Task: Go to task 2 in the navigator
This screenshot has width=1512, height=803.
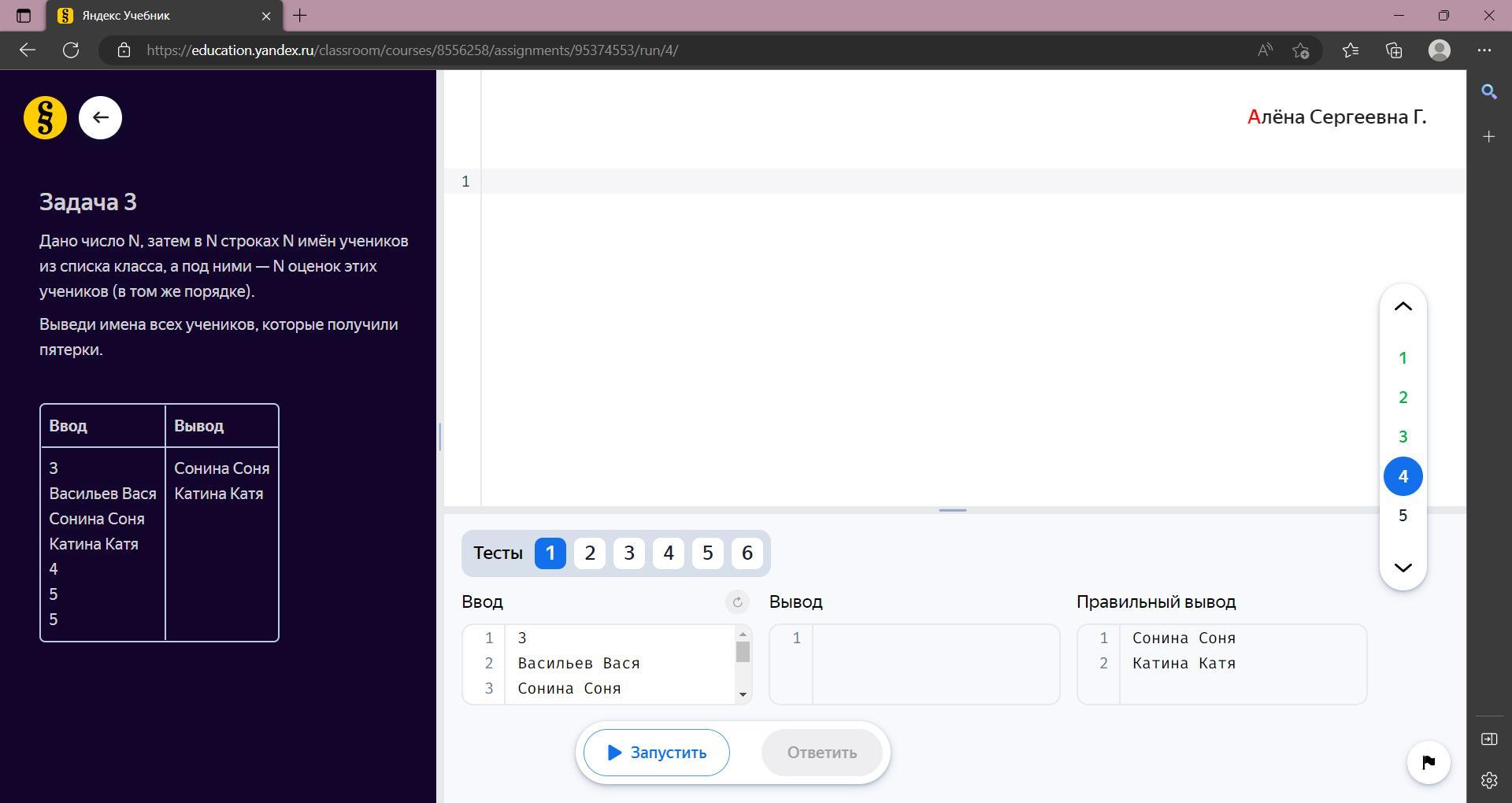Action: (1403, 398)
